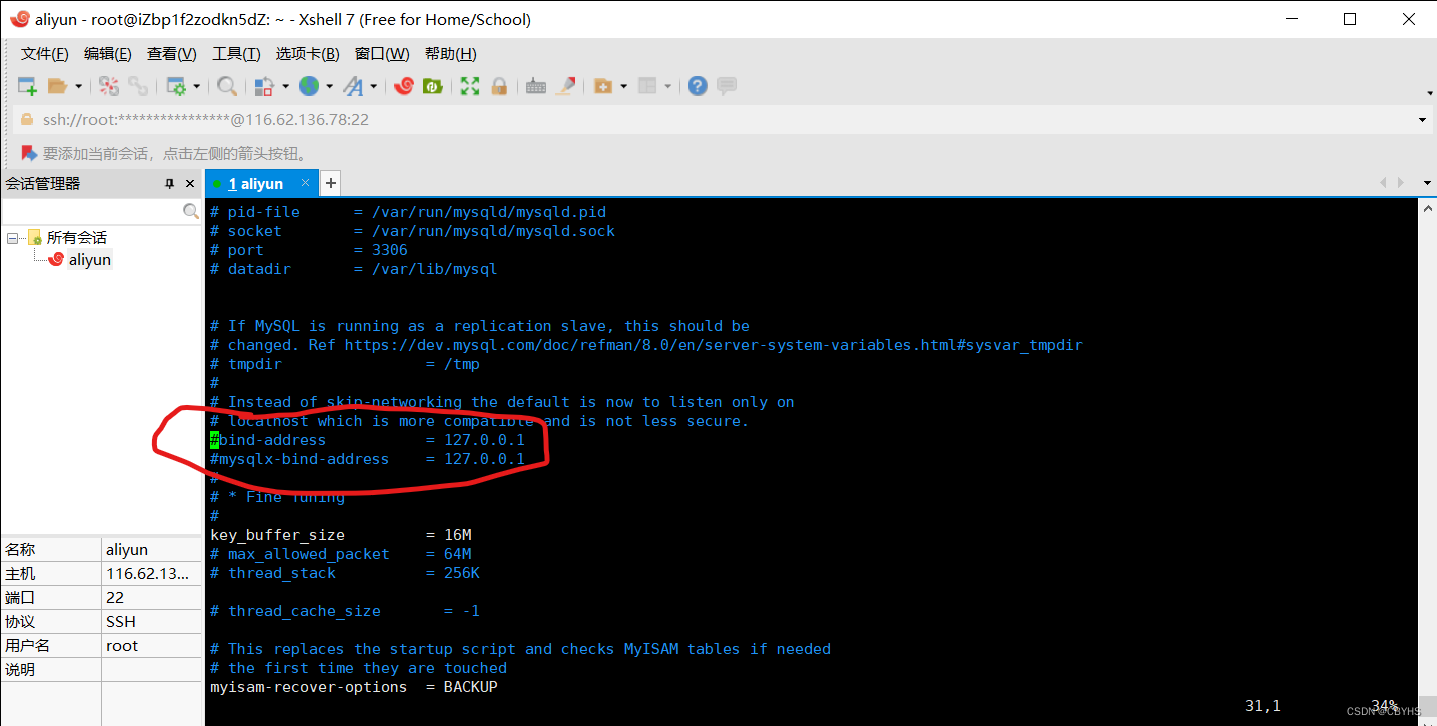Launch Xftp from the toolbar
This screenshot has width=1437, height=726.
[432, 86]
